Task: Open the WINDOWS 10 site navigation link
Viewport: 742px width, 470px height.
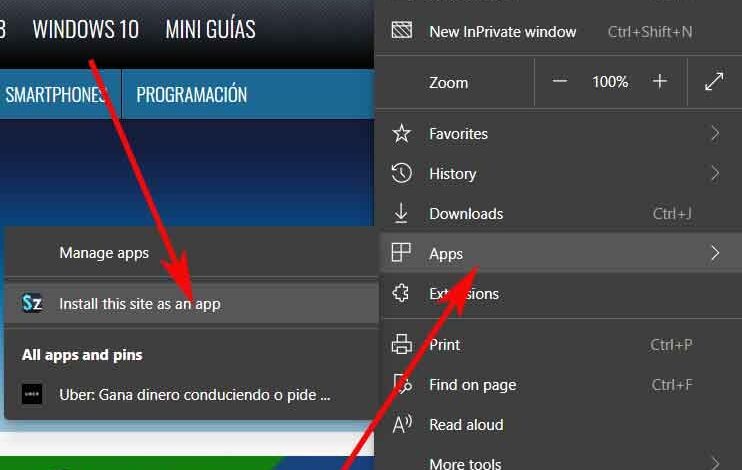Action: click(x=86, y=29)
